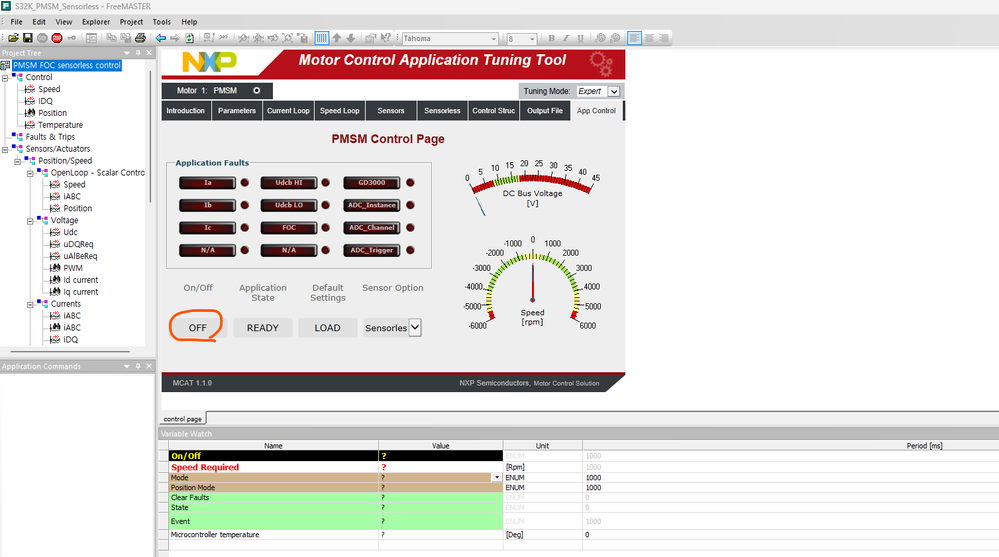
Task: Click the context help question-arrow icon
Action: coord(385,38)
